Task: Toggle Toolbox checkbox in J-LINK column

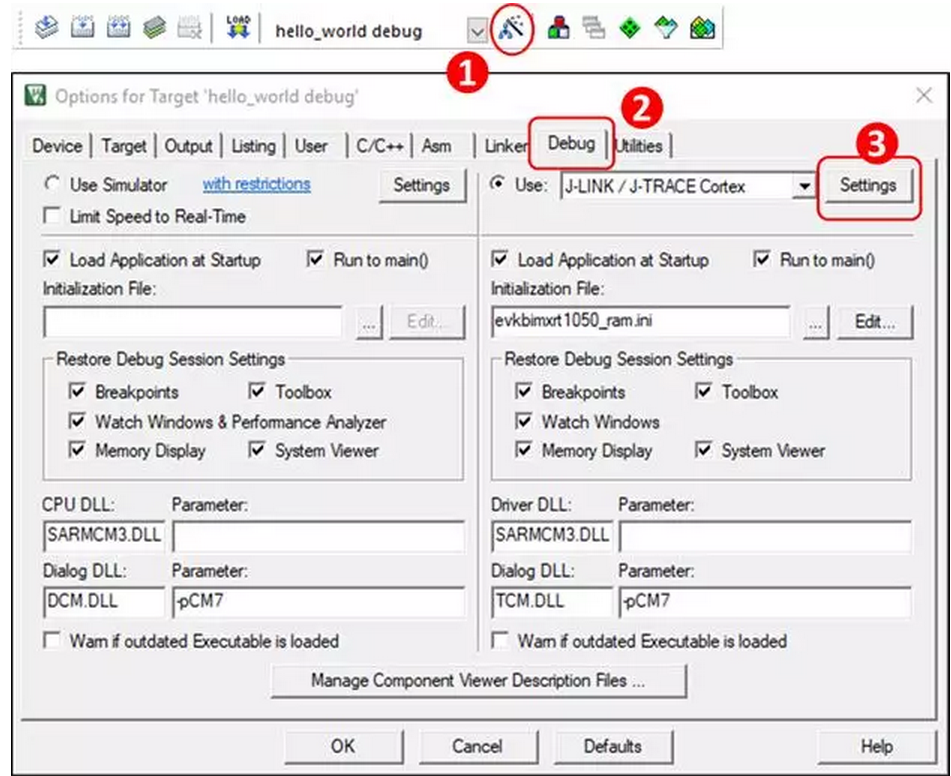Action: coord(704,391)
